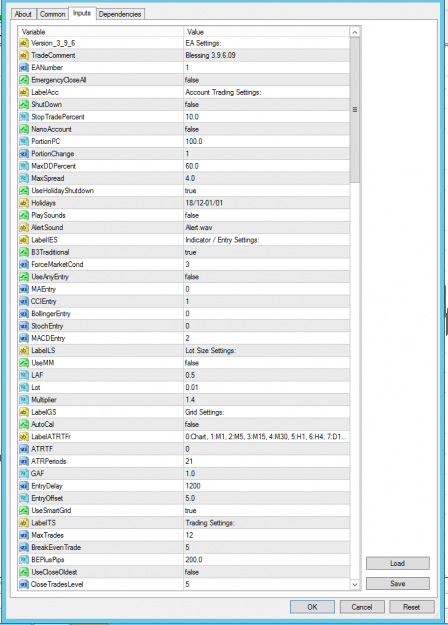Select the MaxTrades value 12

(x=189, y=535)
